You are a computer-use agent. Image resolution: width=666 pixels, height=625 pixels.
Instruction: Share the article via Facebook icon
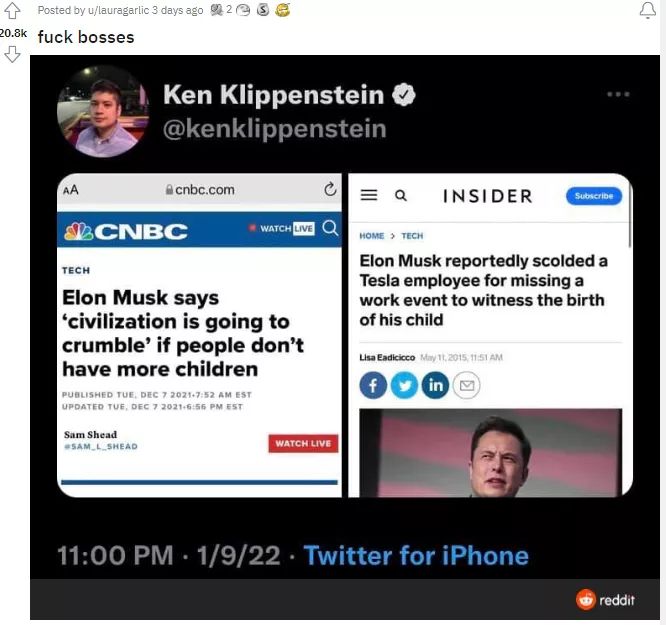373,385
